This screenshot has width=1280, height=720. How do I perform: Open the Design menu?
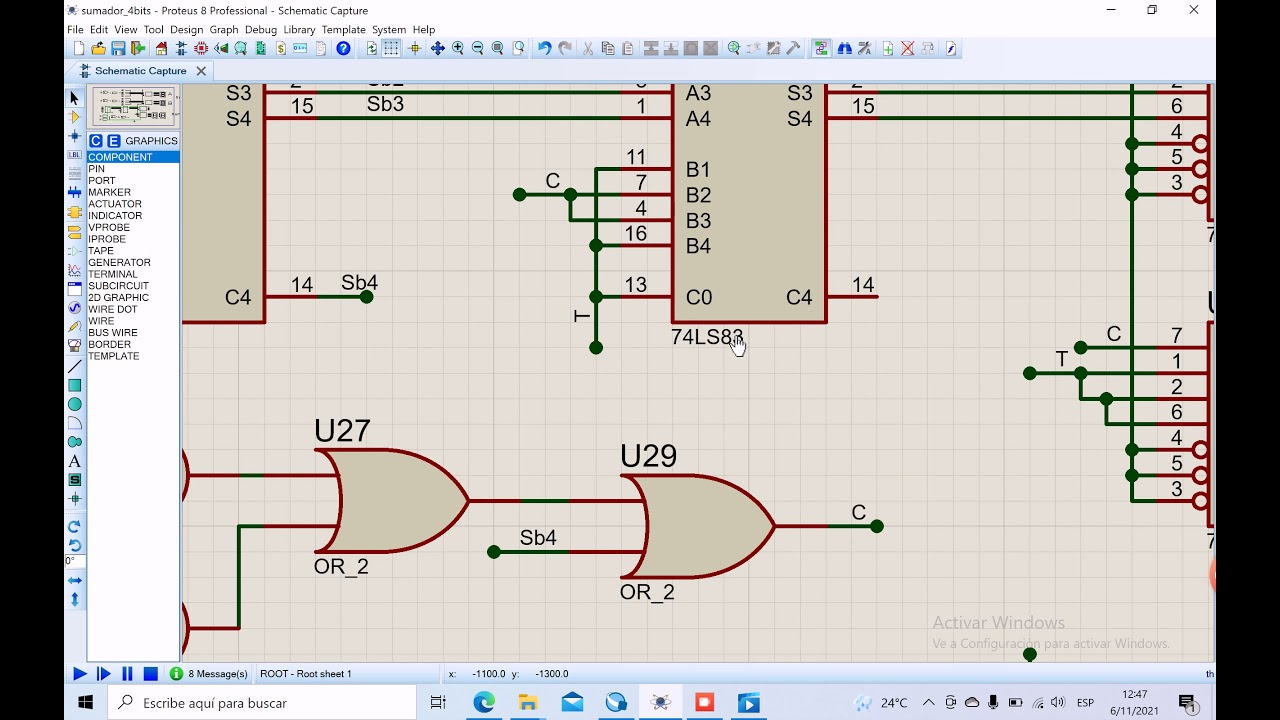pyautogui.click(x=186, y=30)
